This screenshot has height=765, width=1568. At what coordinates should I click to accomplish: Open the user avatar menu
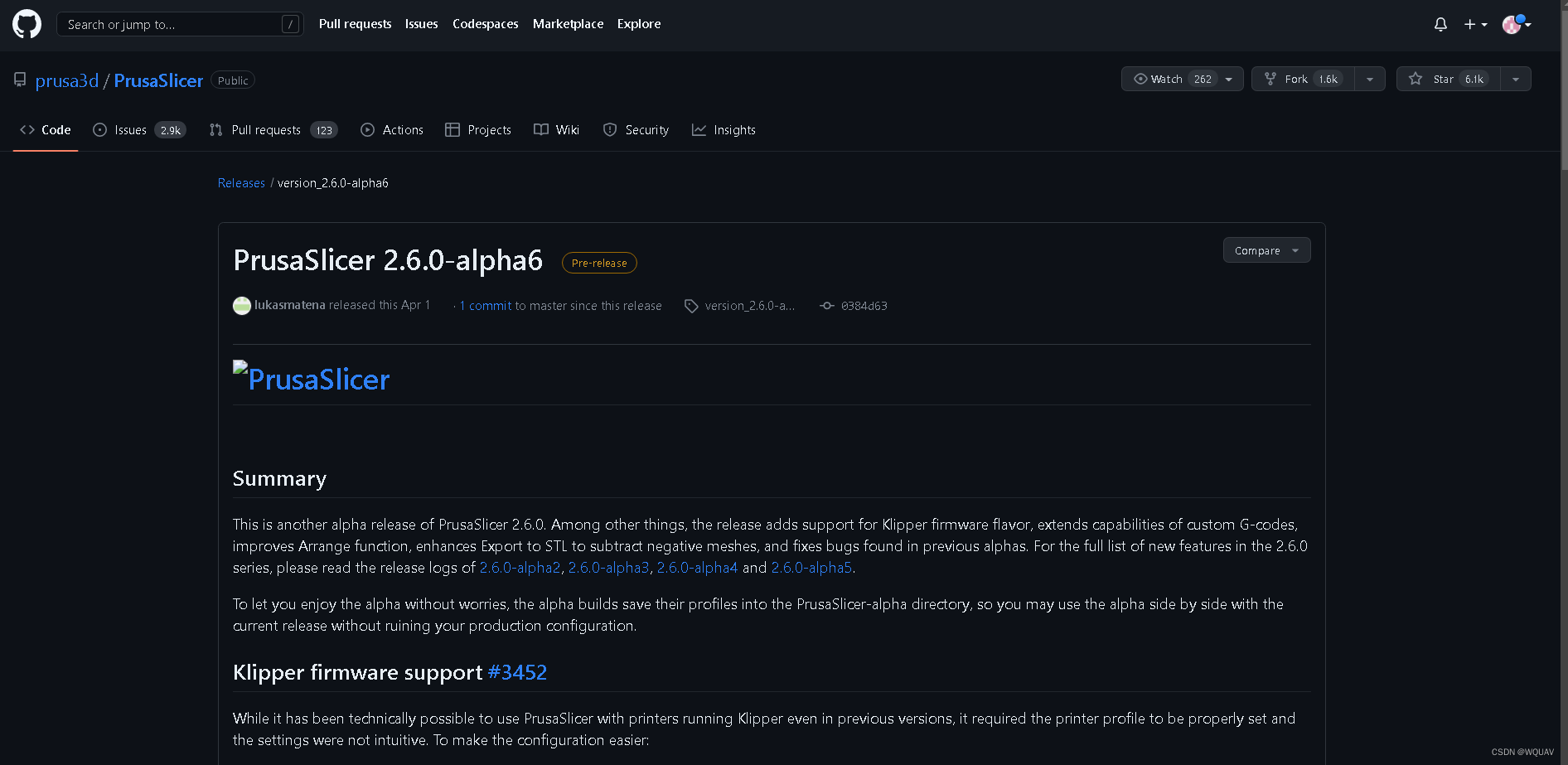(x=1516, y=24)
